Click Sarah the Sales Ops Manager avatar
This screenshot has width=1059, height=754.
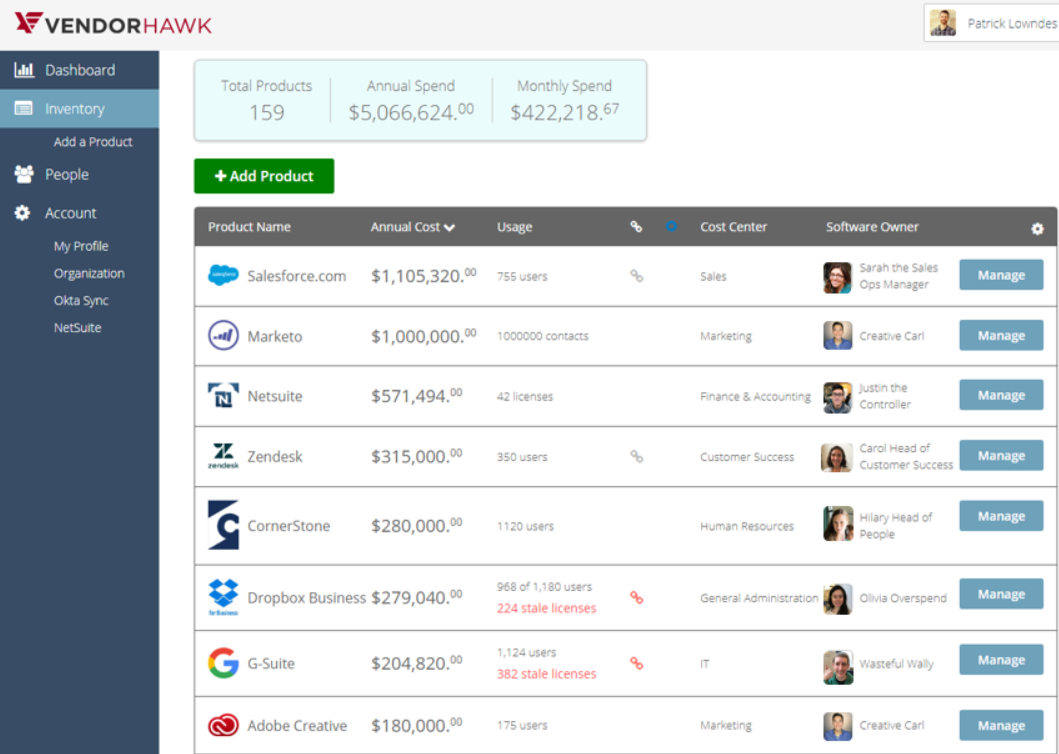(837, 278)
